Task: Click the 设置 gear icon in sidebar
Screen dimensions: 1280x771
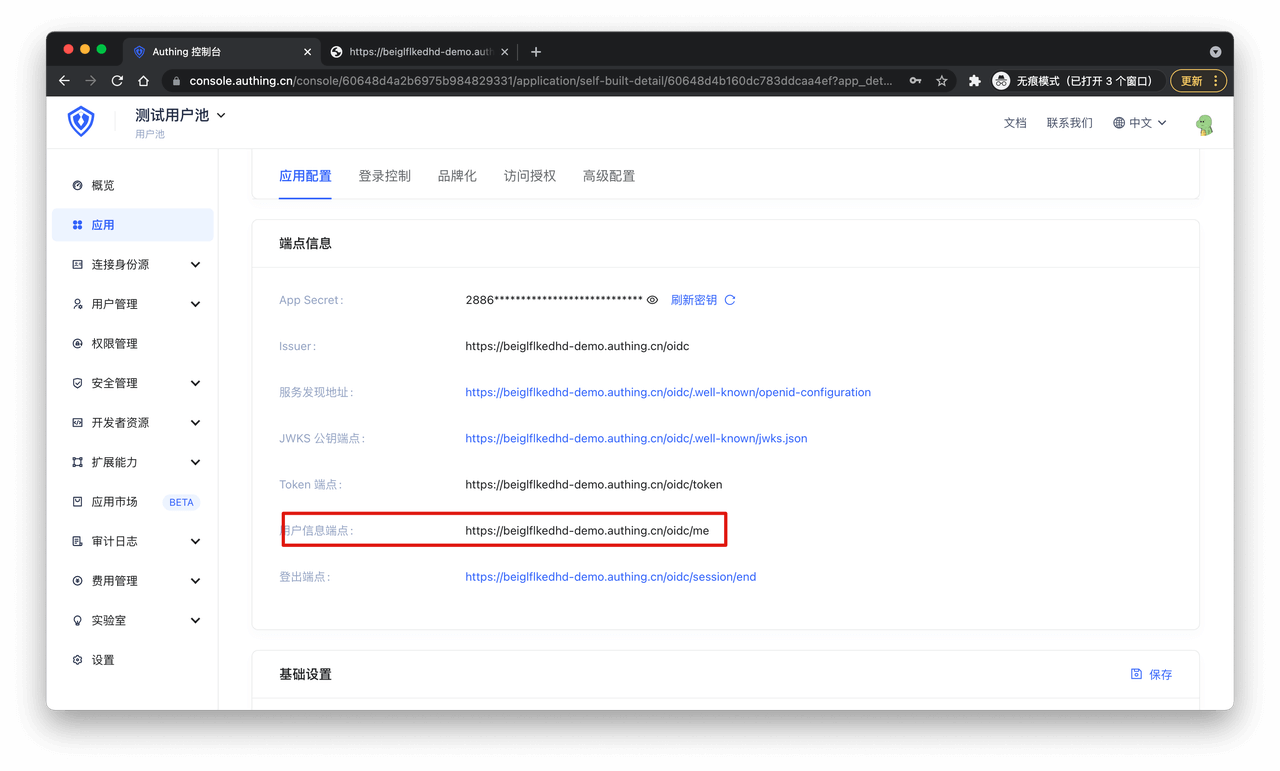Action: pos(77,660)
